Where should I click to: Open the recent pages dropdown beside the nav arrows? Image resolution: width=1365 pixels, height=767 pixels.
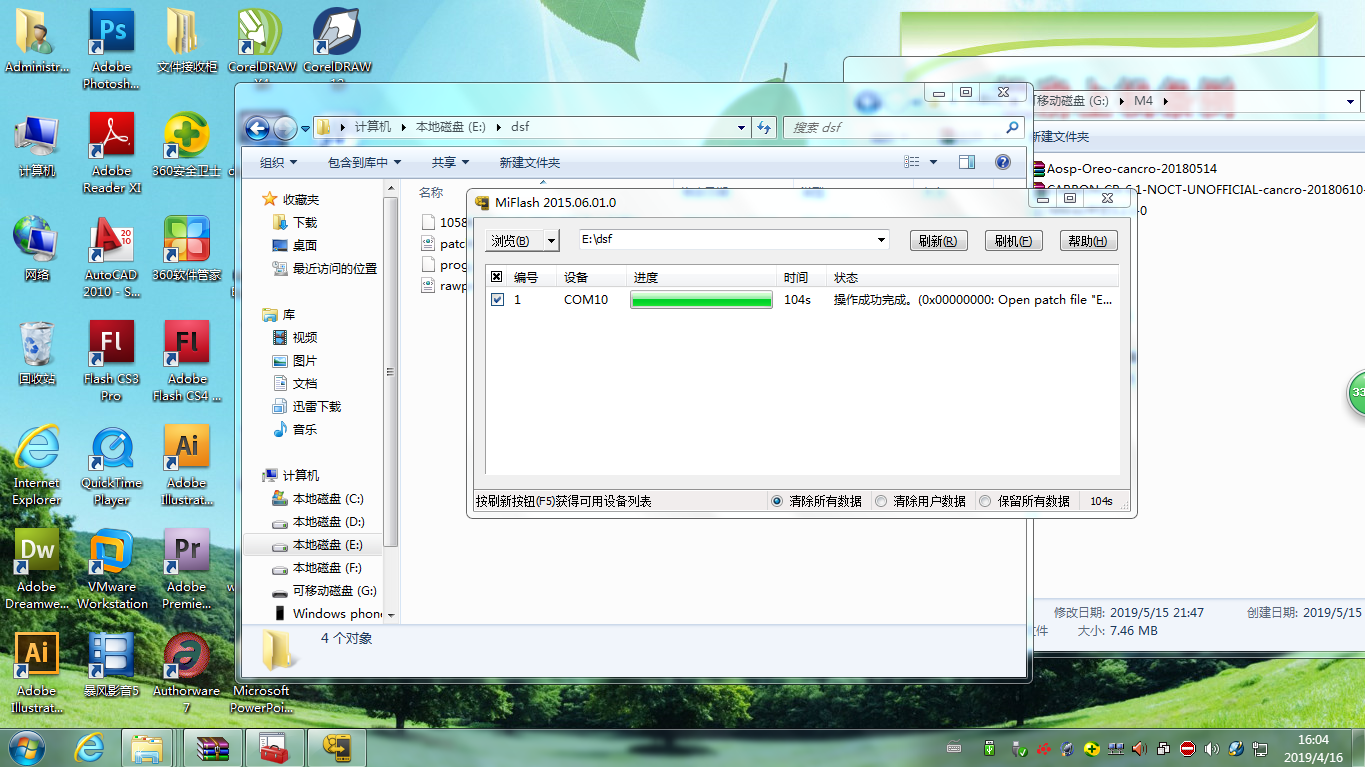click(305, 128)
